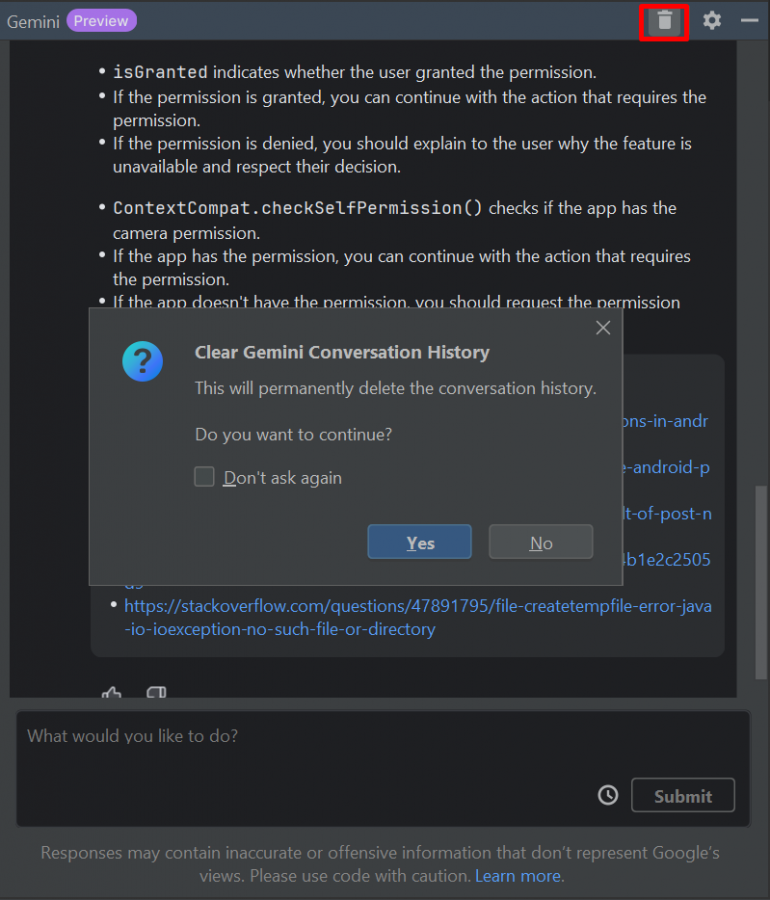Click the prompt history clock icon
The image size is (770, 900).
607,795
